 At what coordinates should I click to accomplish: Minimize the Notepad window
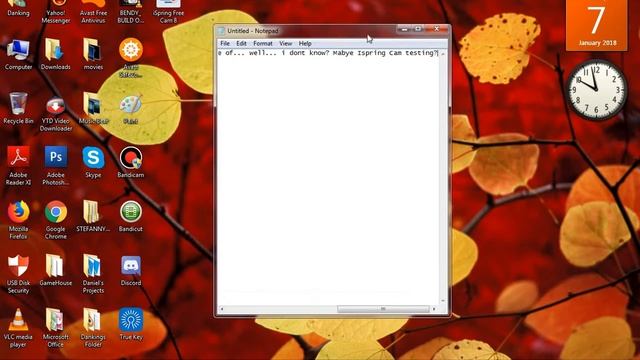tap(404, 29)
